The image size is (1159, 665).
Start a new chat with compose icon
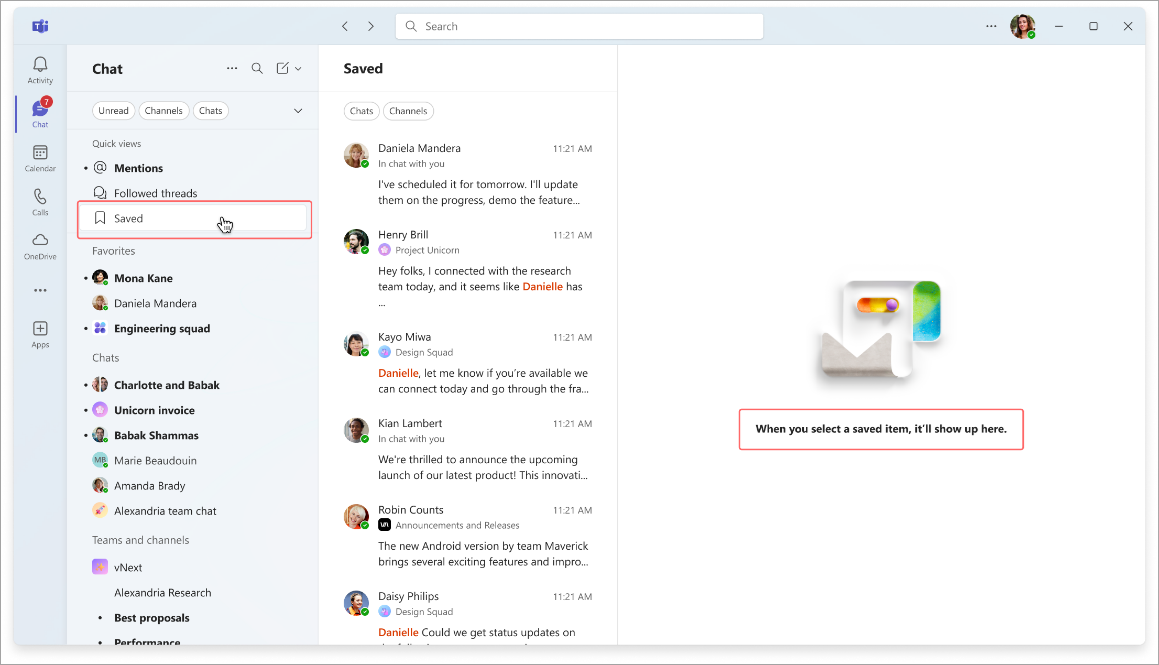coord(282,68)
